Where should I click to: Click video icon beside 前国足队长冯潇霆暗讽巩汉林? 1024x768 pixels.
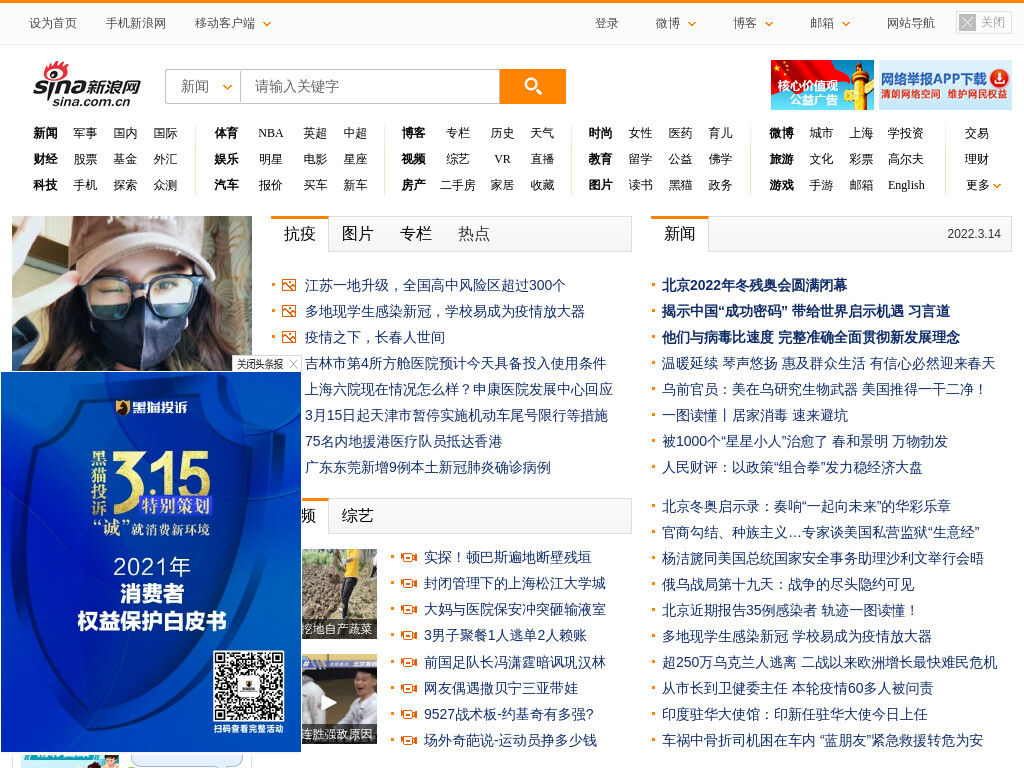click(x=409, y=663)
